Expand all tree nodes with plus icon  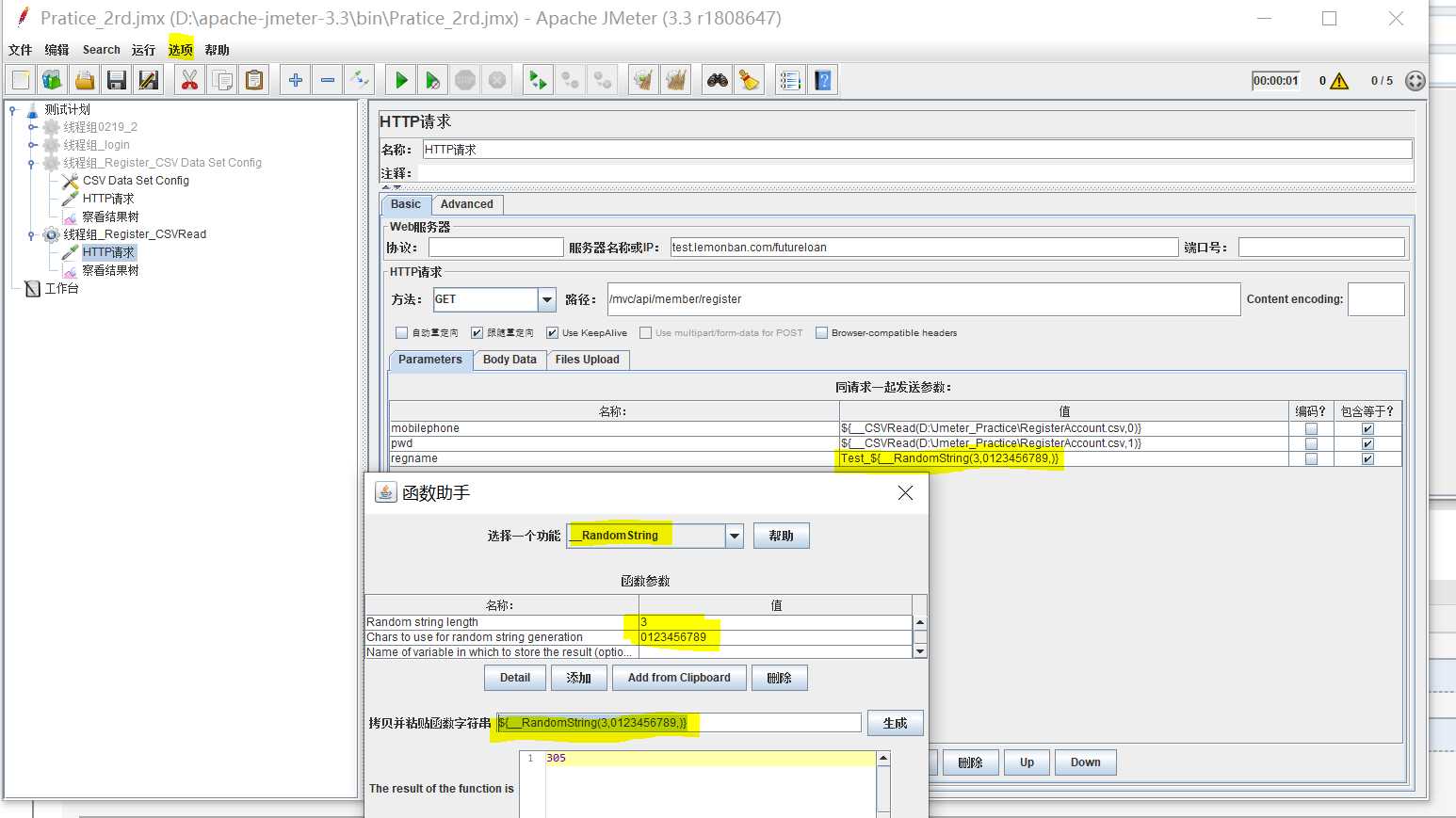coord(296,80)
